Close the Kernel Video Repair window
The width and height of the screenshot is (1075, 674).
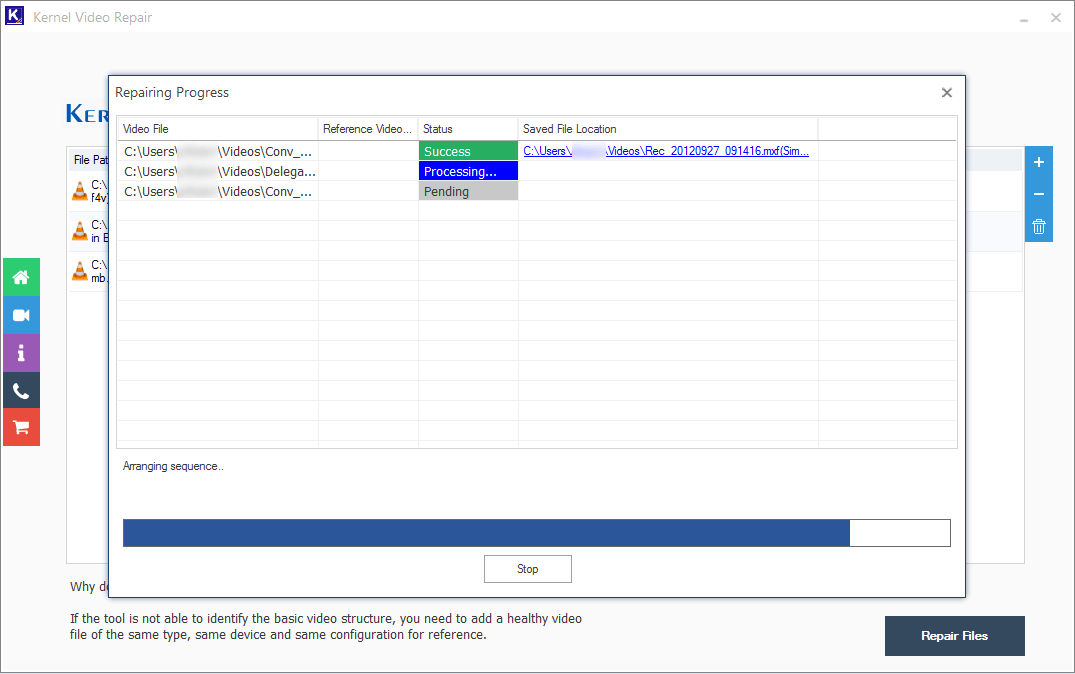pos(1056,18)
